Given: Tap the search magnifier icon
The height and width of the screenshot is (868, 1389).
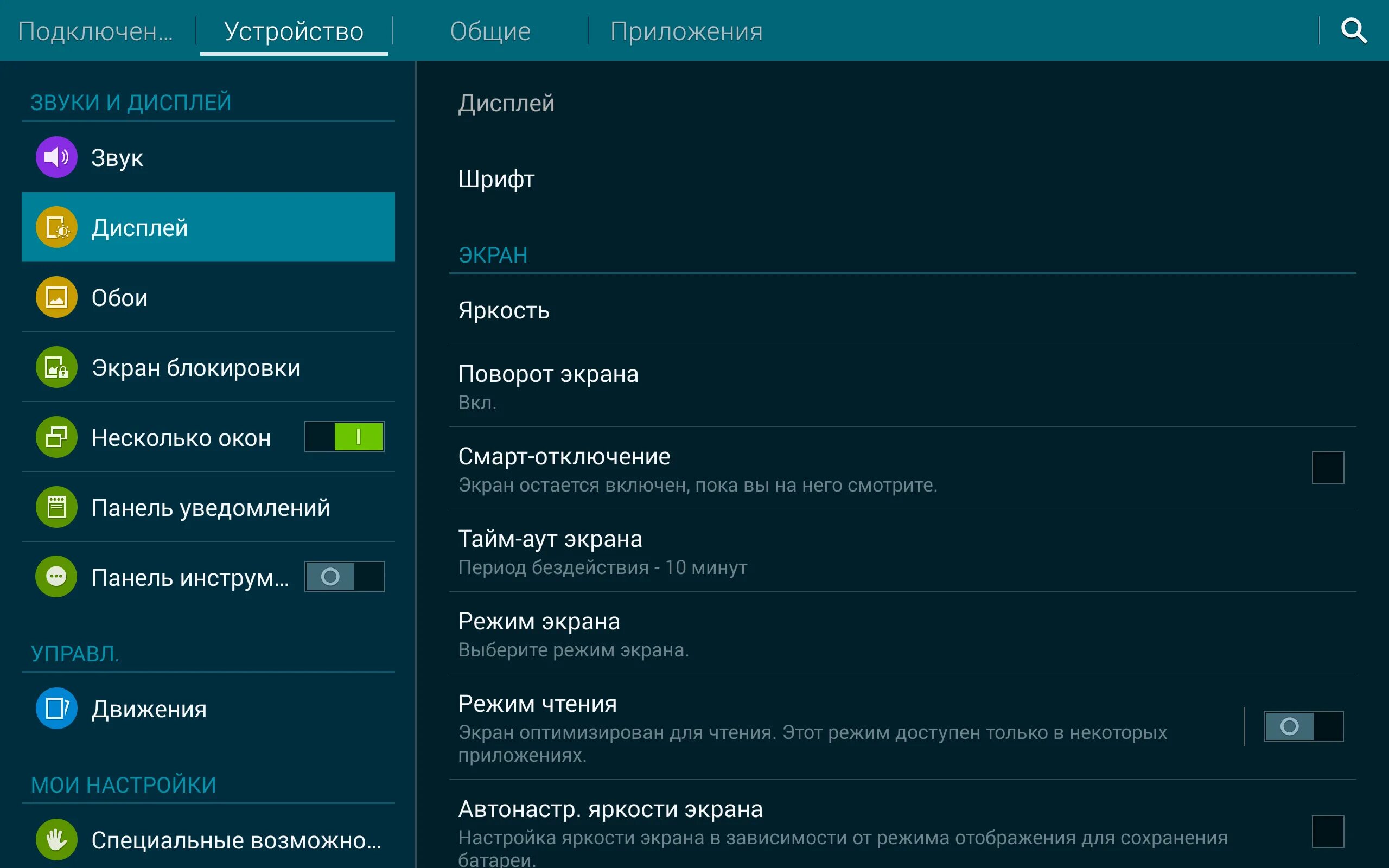Looking at the screenshot, I should [1353, 30].
